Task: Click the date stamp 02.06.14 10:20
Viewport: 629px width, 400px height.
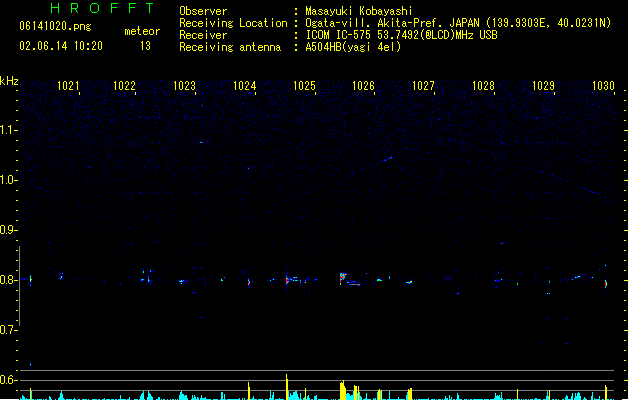Action: pyautogui.click(x=61, y=46)
